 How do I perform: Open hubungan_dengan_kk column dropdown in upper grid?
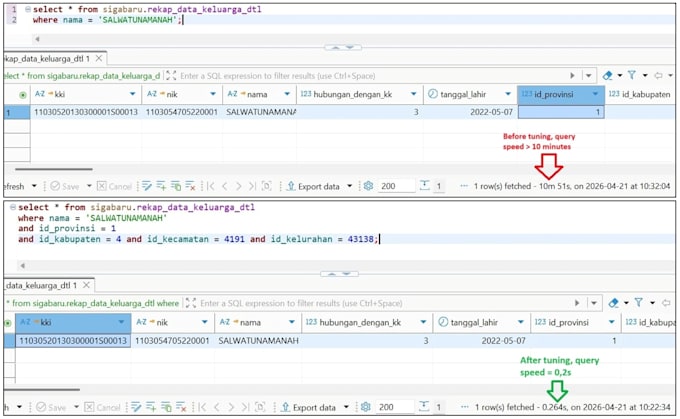click(x=413, y=94)
